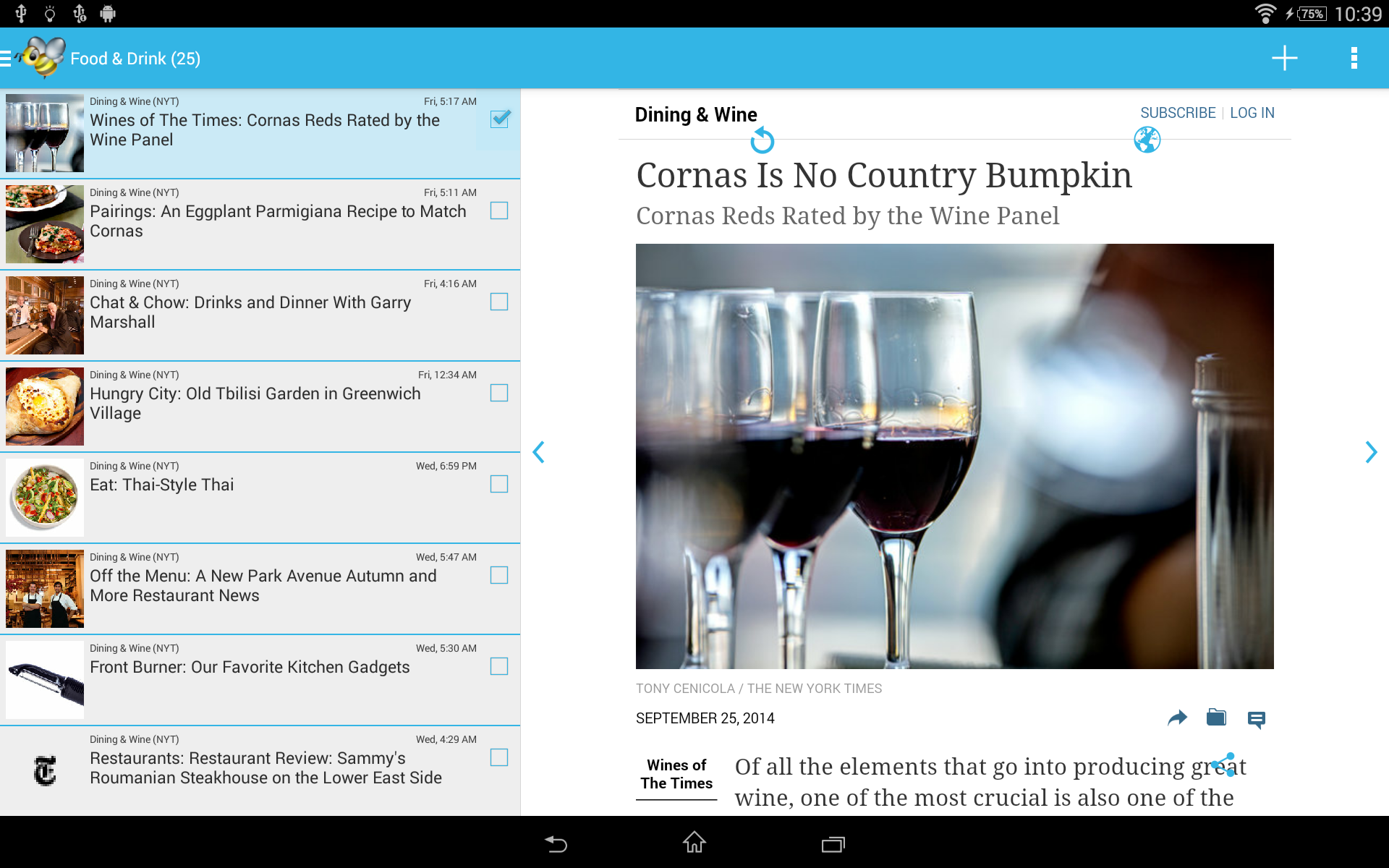
Task: Open Eat: Thai-Style Thai article
Action: point(260,498)
